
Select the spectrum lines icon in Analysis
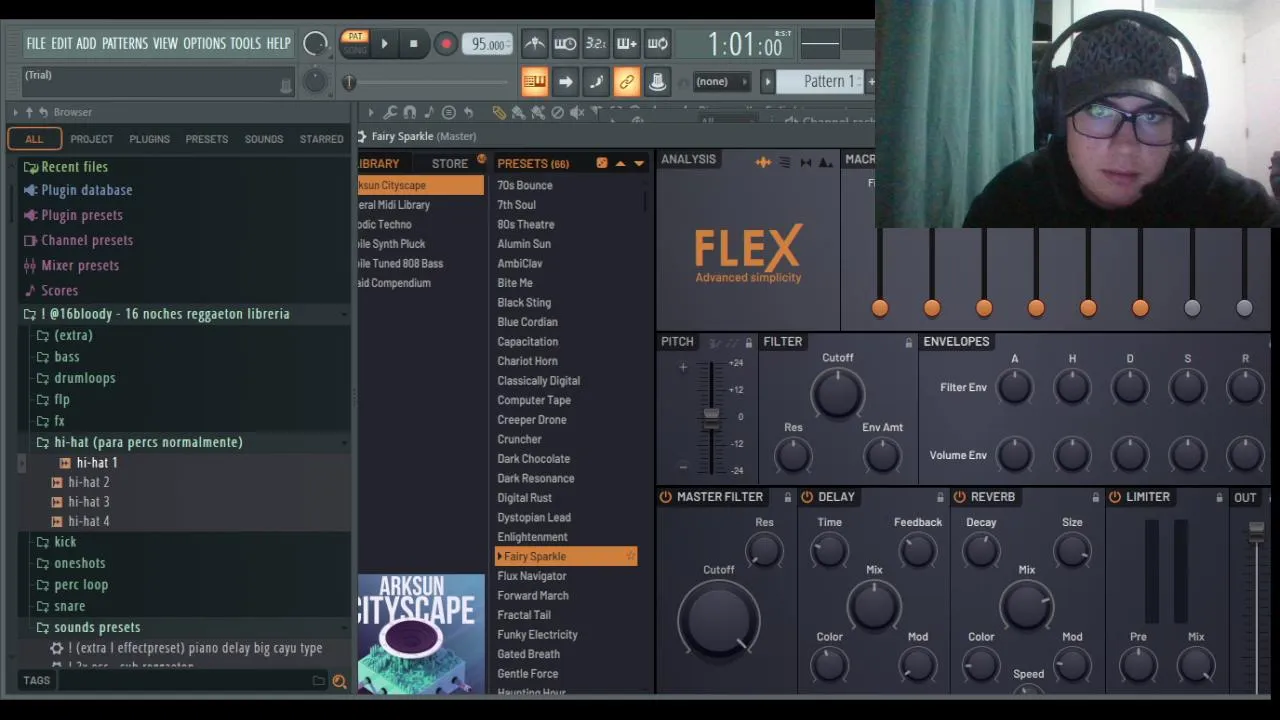pyautogui.click(x=785, y=162)
